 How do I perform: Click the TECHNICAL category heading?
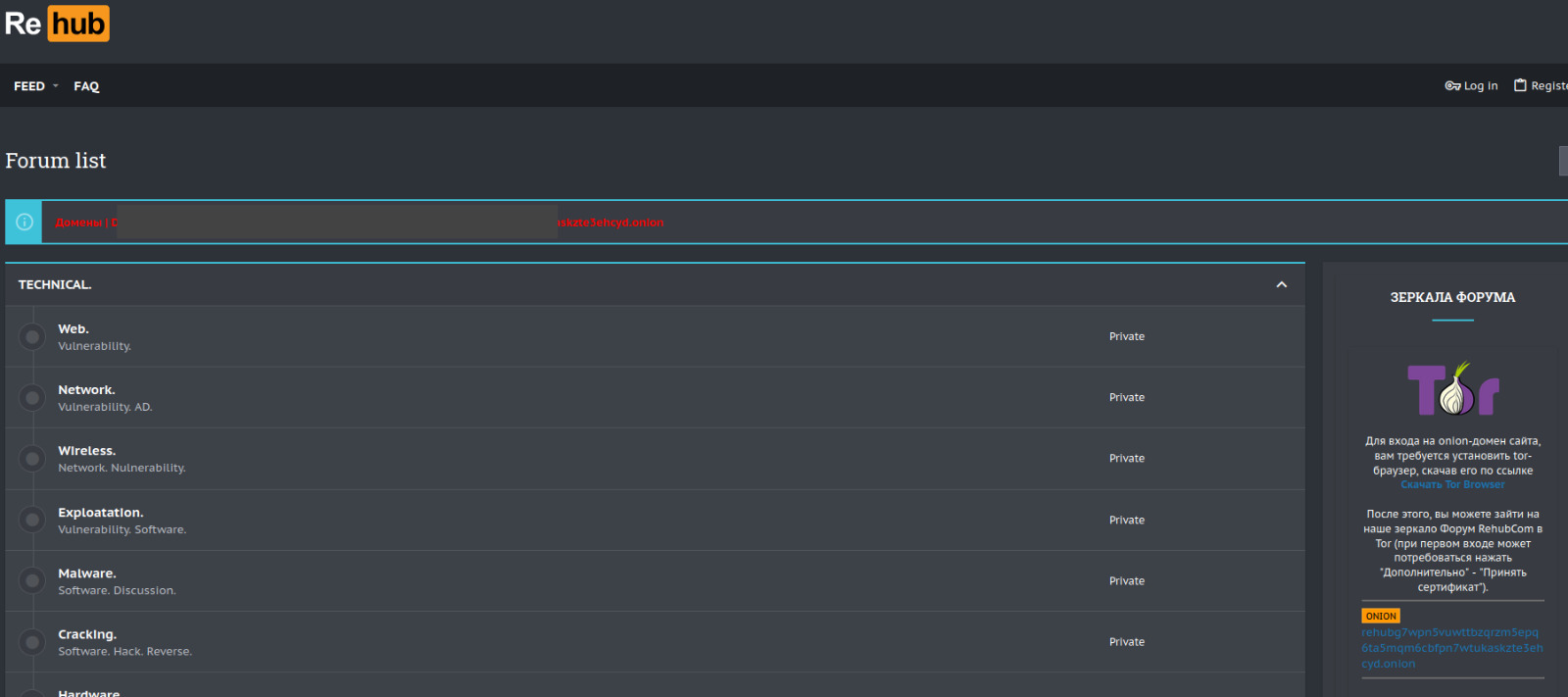click(x=55, y=284)
